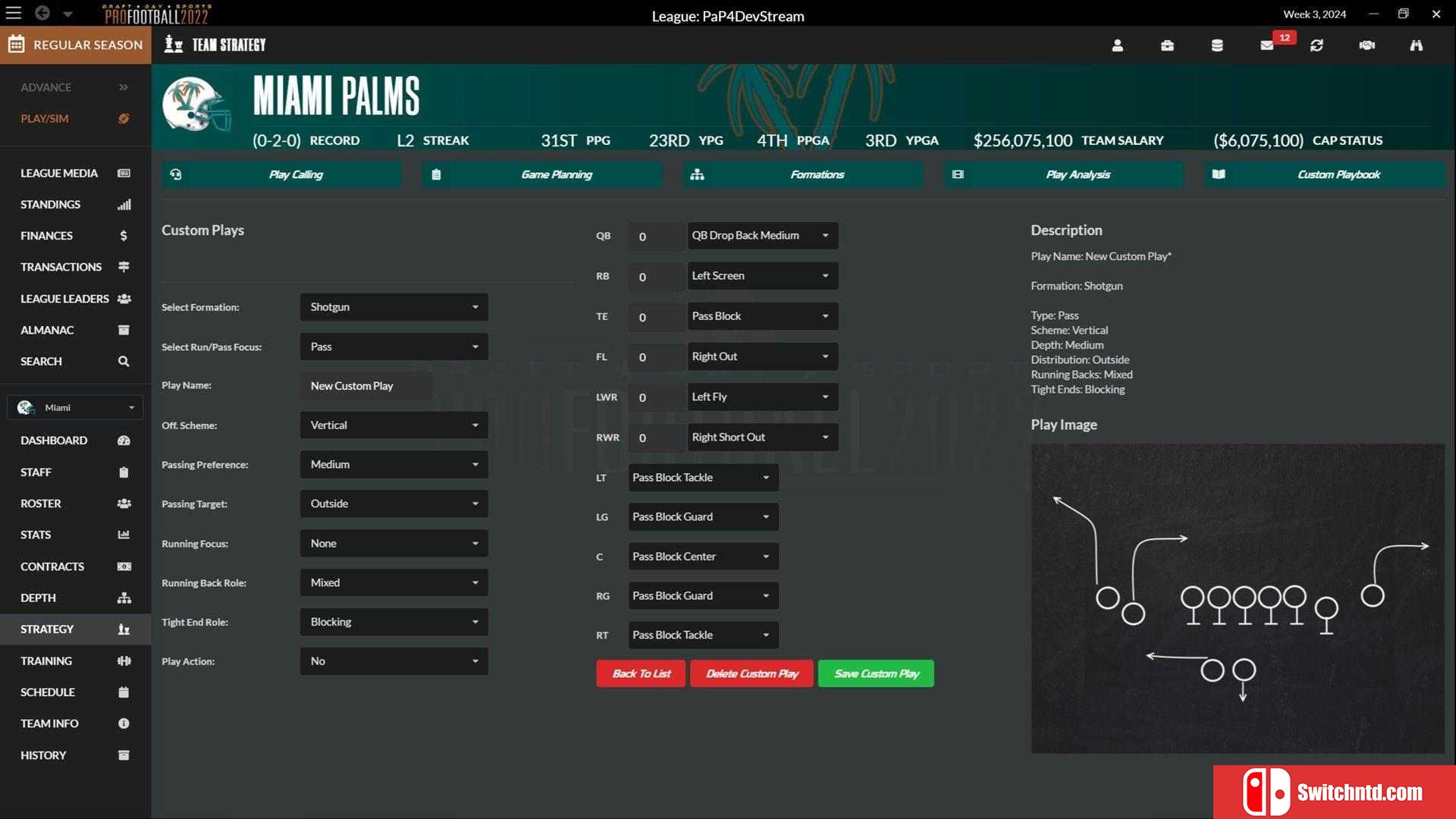Open the handshake trade icon
This screenshot has height=819, width=1456.
[x=1367, y=45]
